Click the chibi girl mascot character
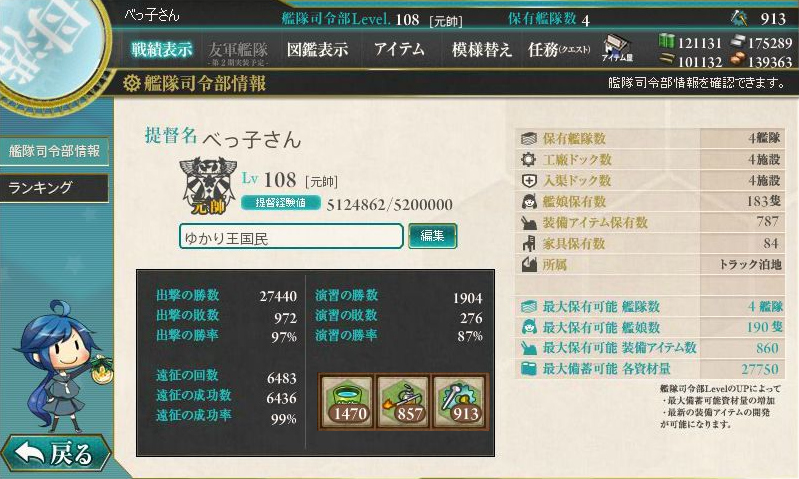Viewport: 799px width, 479px height. [62, 366]
